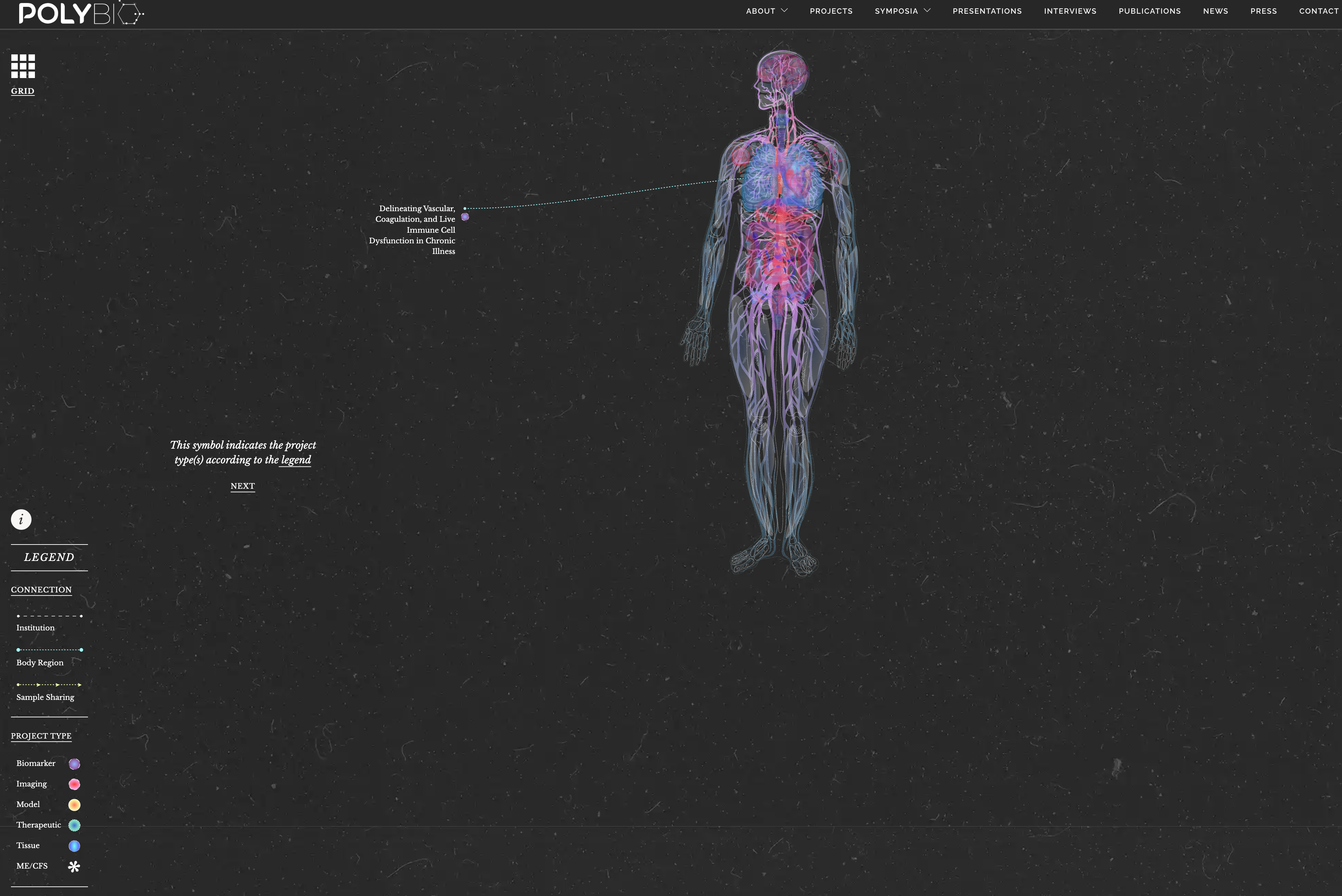The height and width of the screenshot is (896, 1342).
Task: Click the info "i" circle icon
Action: click(21, 520)
